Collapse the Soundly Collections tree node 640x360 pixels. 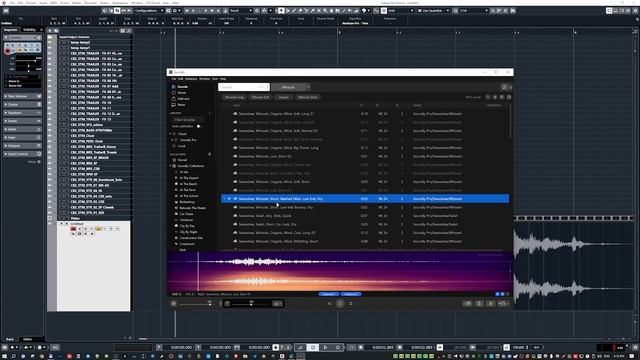pyautogui.click(x=171, y=166)
